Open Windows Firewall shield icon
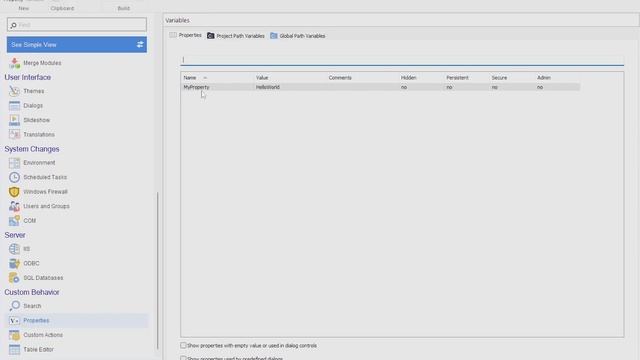This screenshot has height=360, width=640. click(x=14, y=192)
